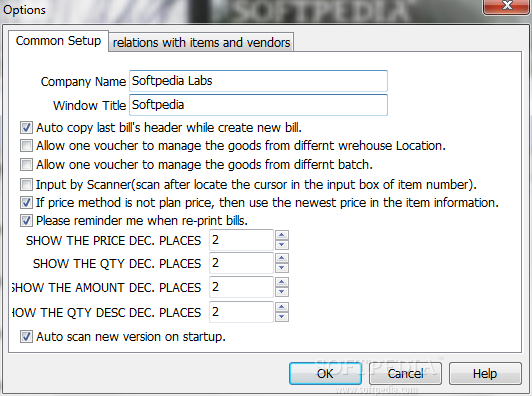Uncheck Auto copy last bill's header checkbox
532x396 pixels.
(x=26, y=128)
